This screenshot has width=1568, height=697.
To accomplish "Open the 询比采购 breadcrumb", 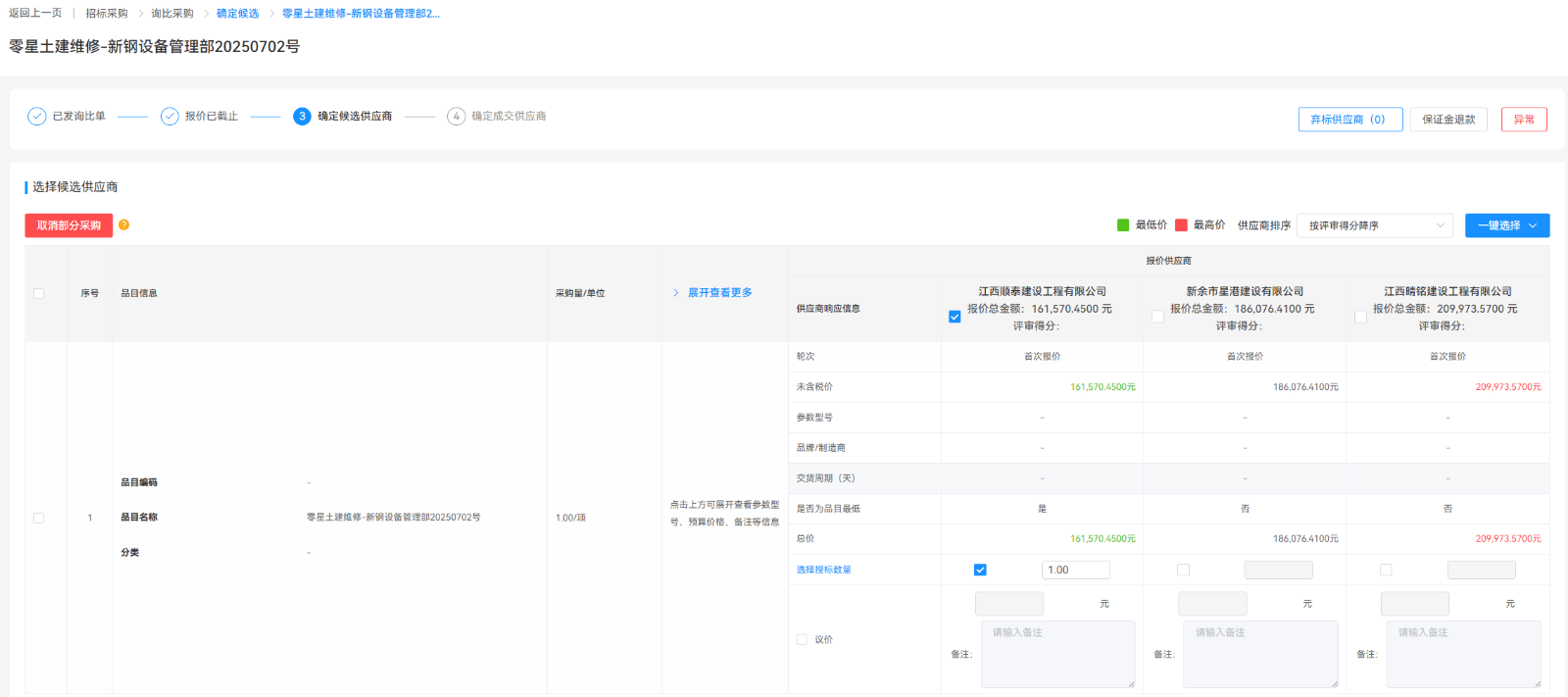I will (x=172, y=13).
